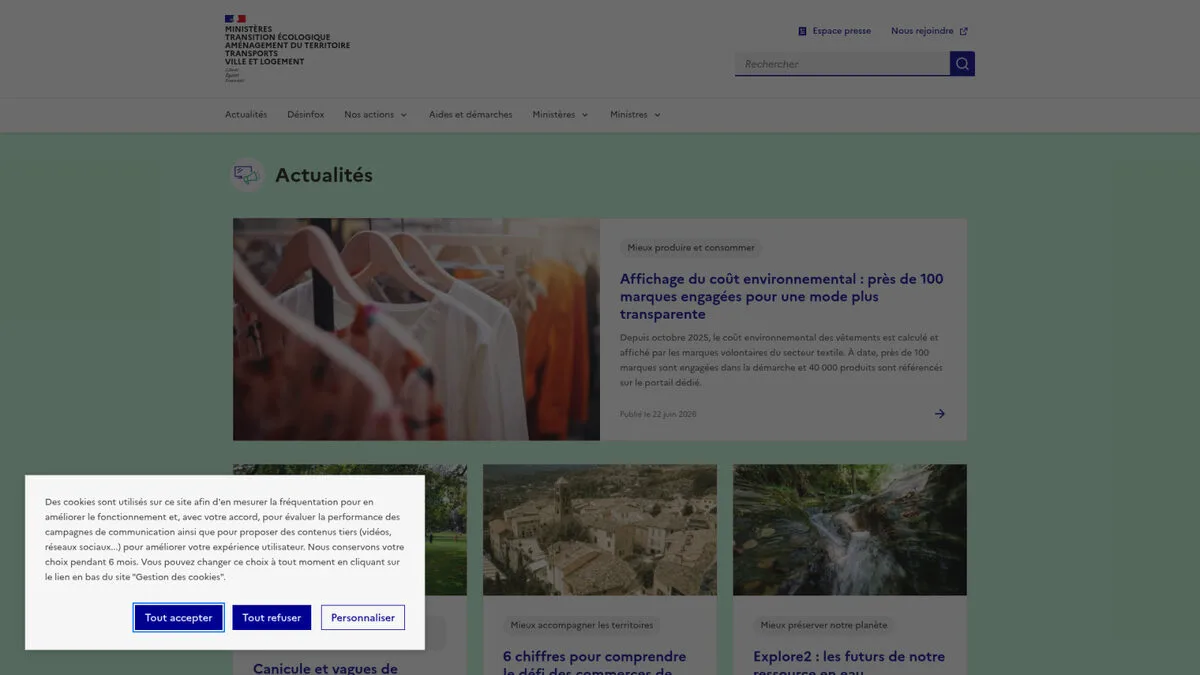Open the Canicule et vagues de article

click(x=325, y=668)
